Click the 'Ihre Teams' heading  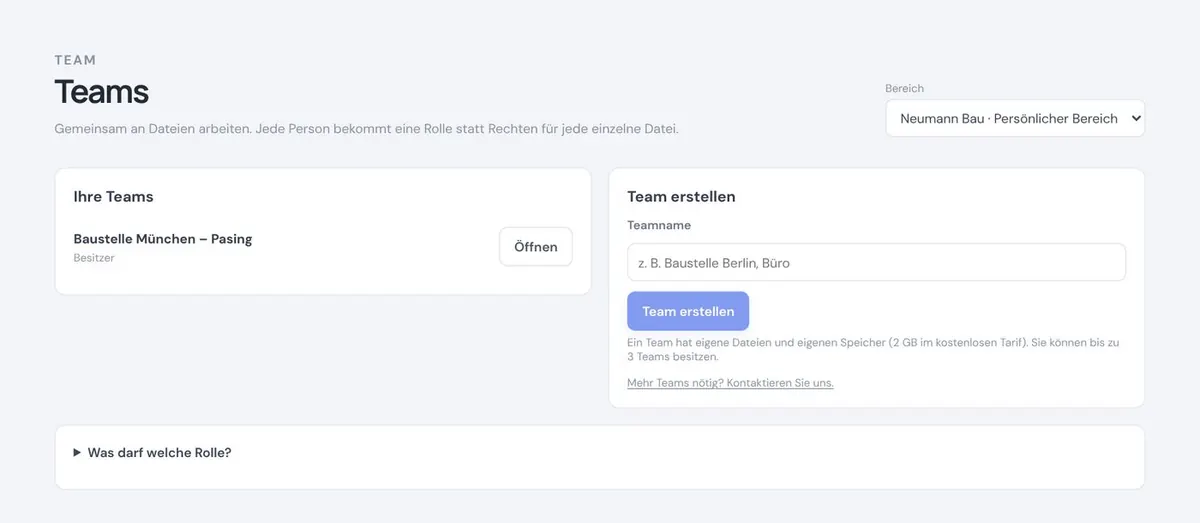113,197
